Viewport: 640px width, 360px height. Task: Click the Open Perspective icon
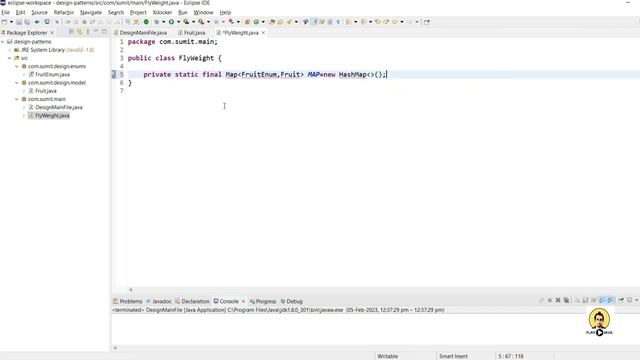coord(427,22)
